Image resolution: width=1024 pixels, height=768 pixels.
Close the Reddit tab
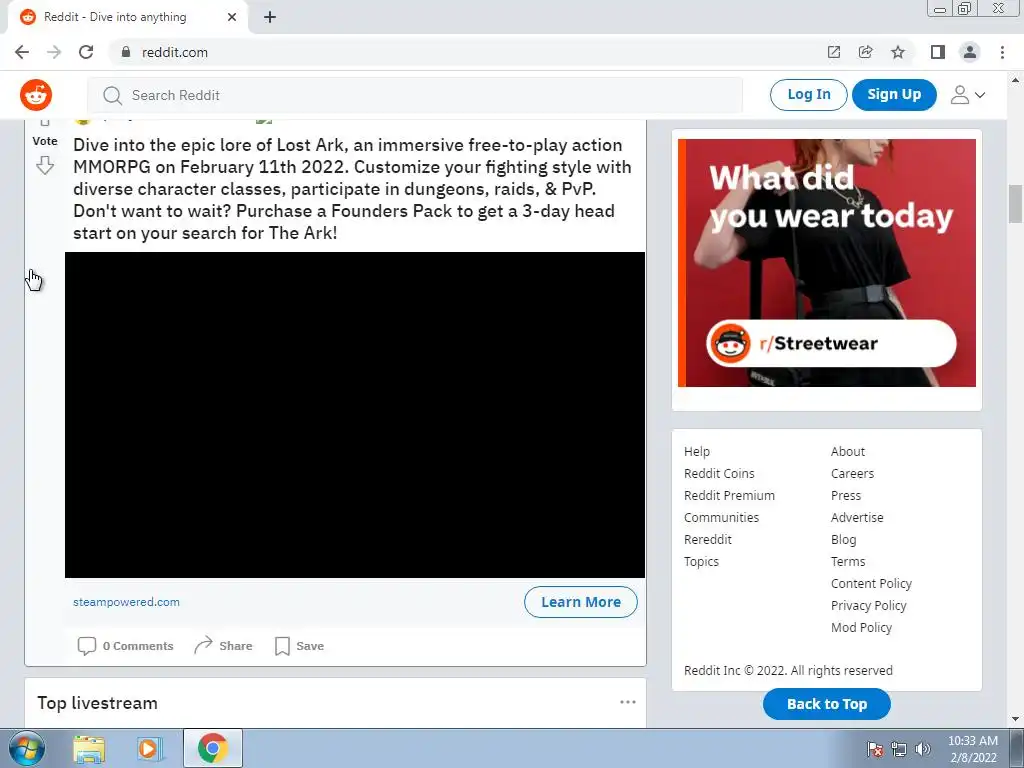click(x=232, y=17)
